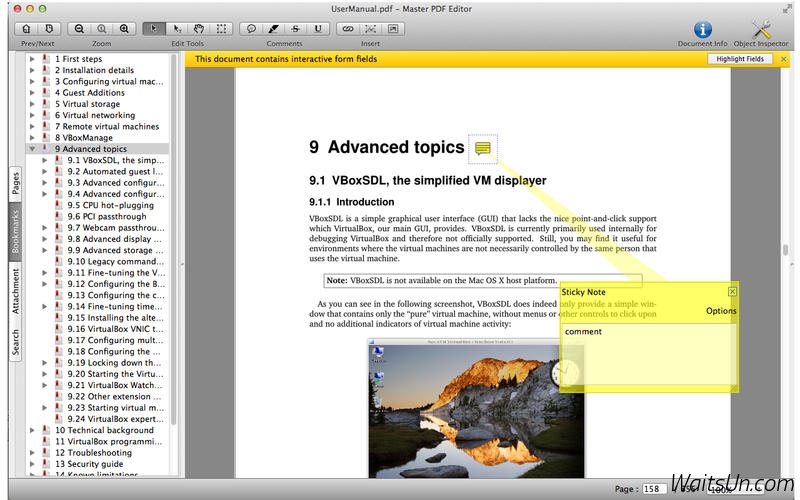The image size is (800, 500).
Task: Open bookmark '9.6 PCI passthrough'
Action: coord(107,216)
